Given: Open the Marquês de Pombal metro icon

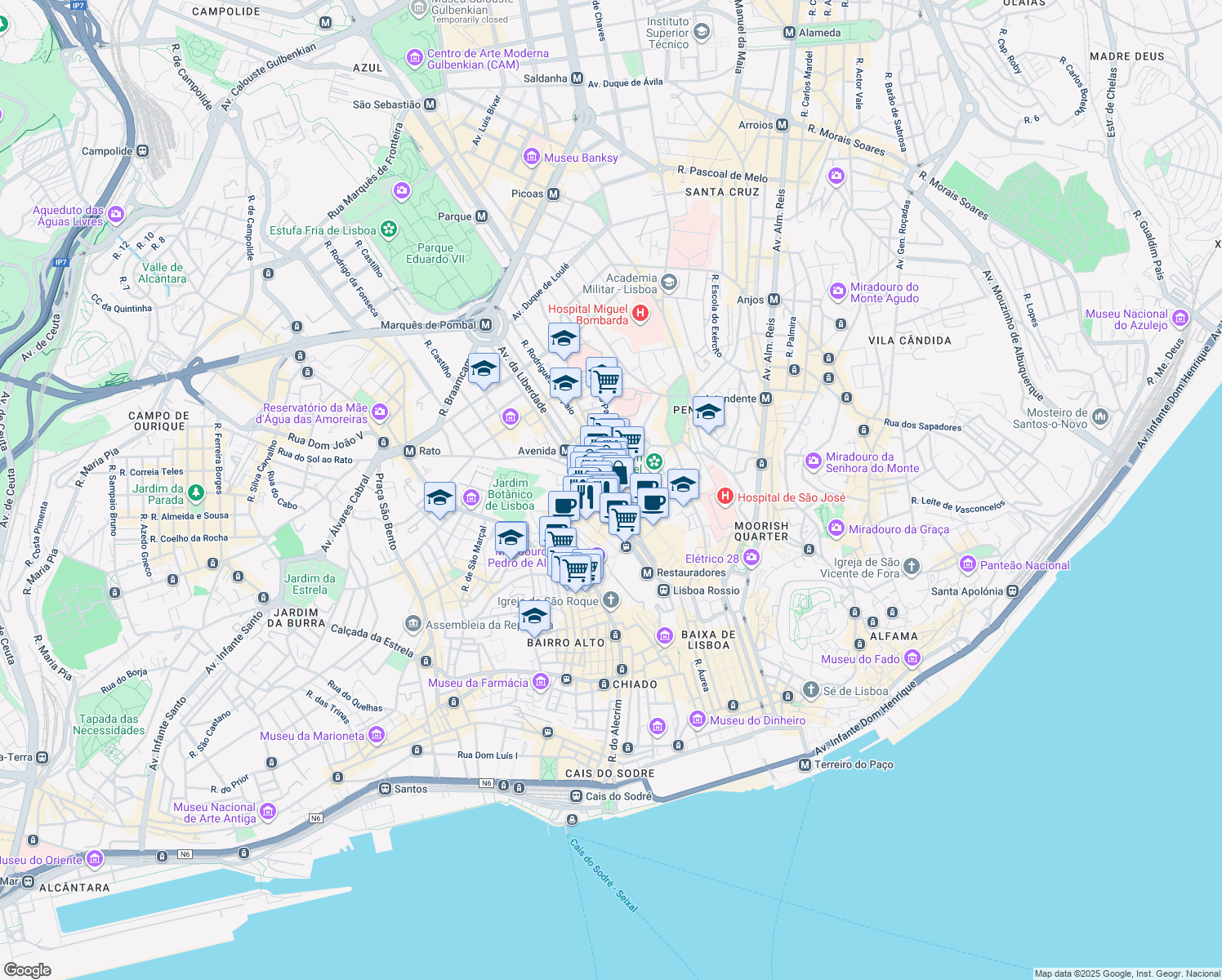Looking at the screenshot, I should [484, 325].
